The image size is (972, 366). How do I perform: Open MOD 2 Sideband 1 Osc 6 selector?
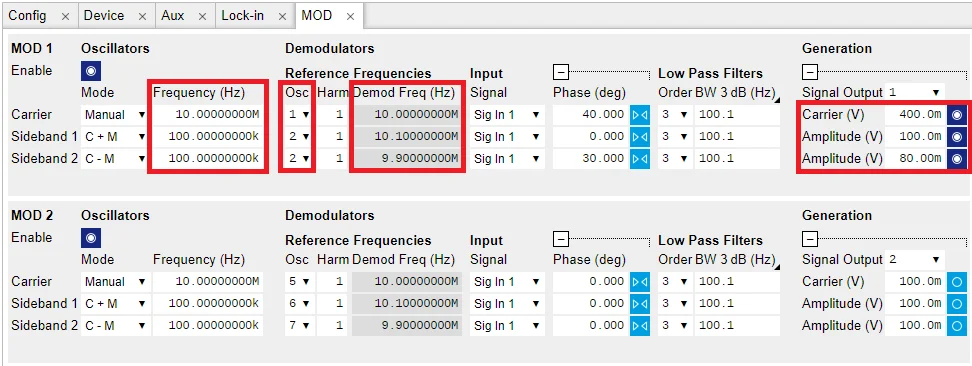299,303
